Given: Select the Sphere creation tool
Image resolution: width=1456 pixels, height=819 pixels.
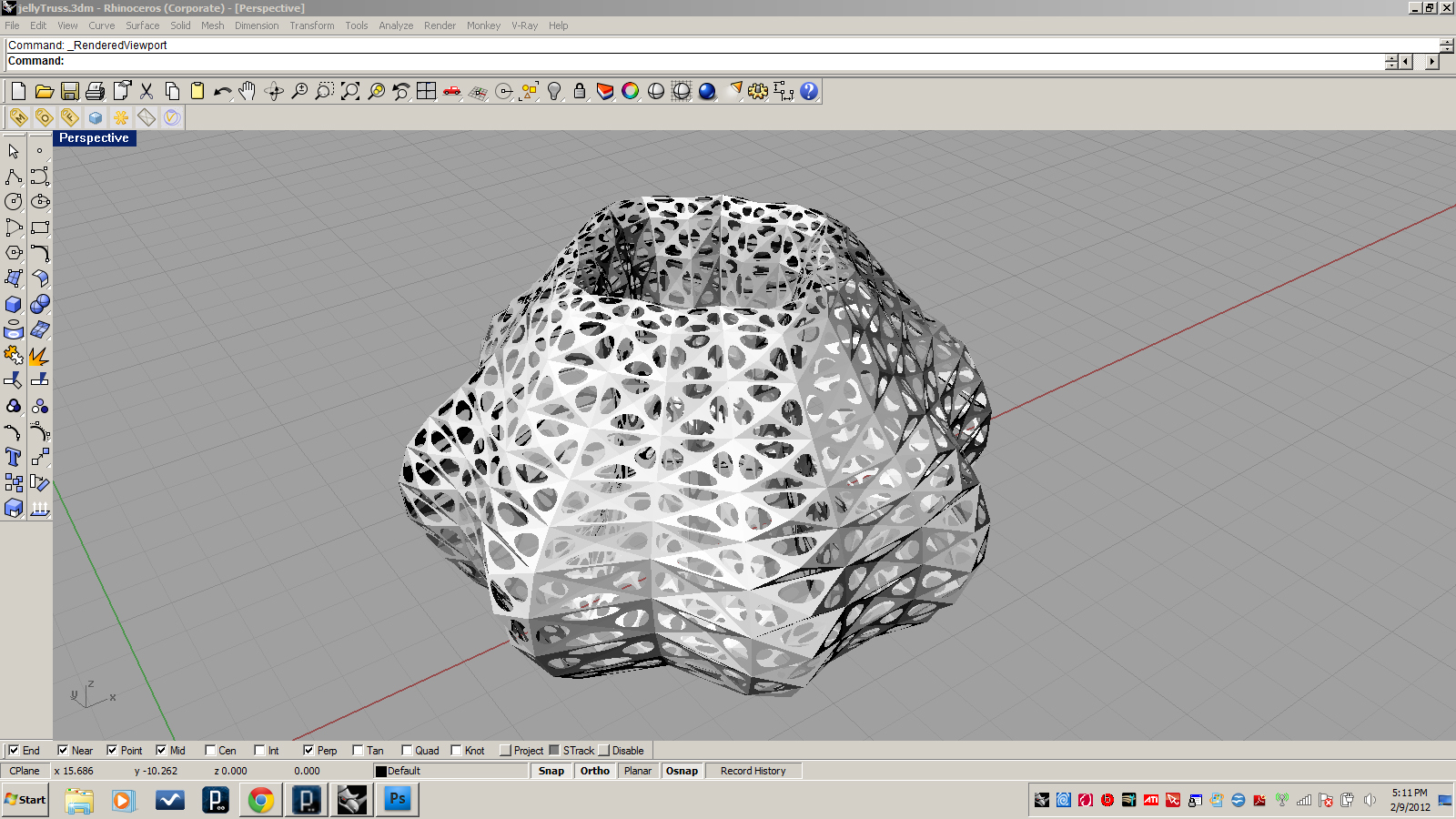Looking at the screenshot, I should click(x=40, y=305).
